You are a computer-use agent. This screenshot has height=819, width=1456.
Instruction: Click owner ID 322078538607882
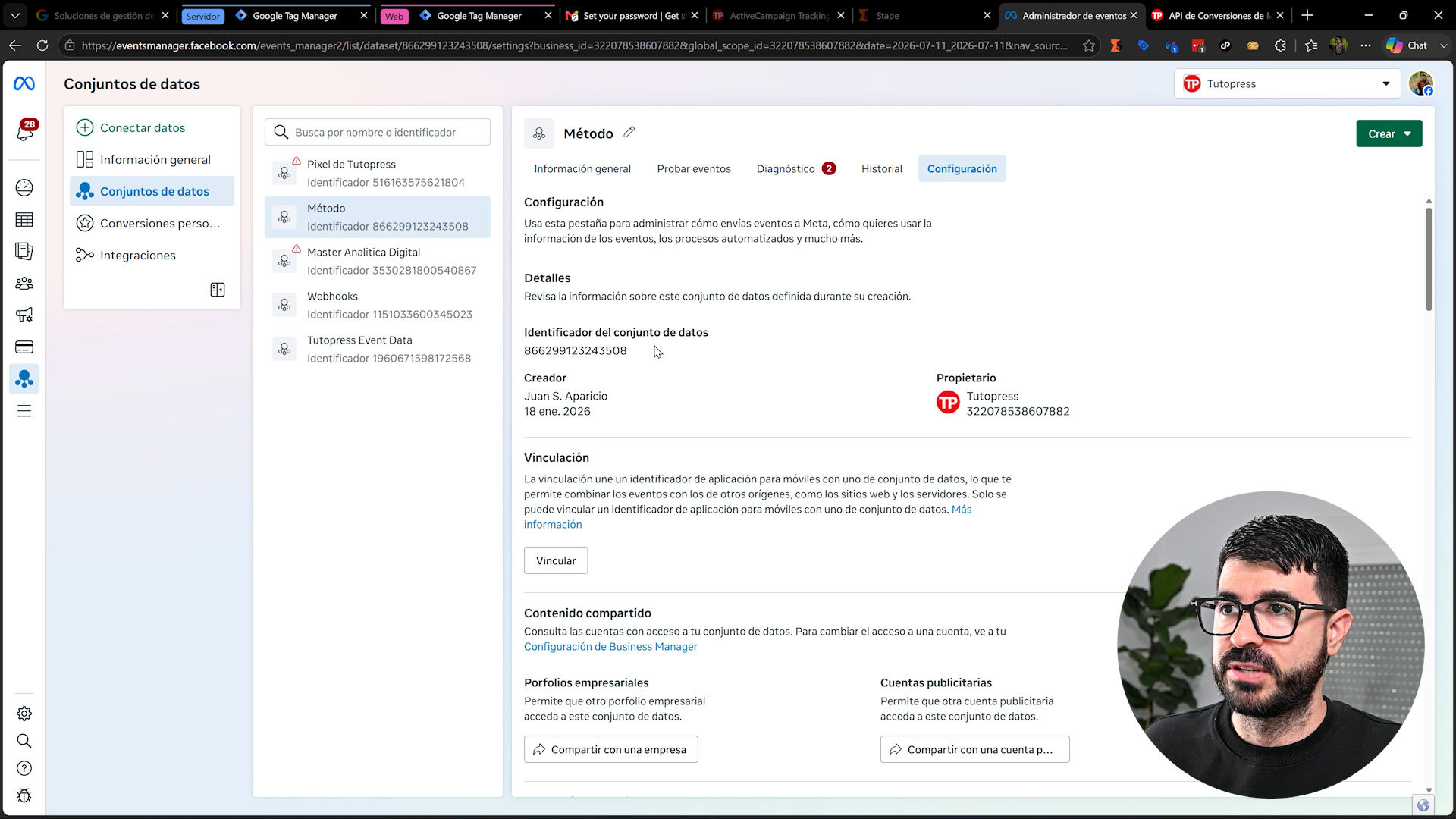[1018, 411]
